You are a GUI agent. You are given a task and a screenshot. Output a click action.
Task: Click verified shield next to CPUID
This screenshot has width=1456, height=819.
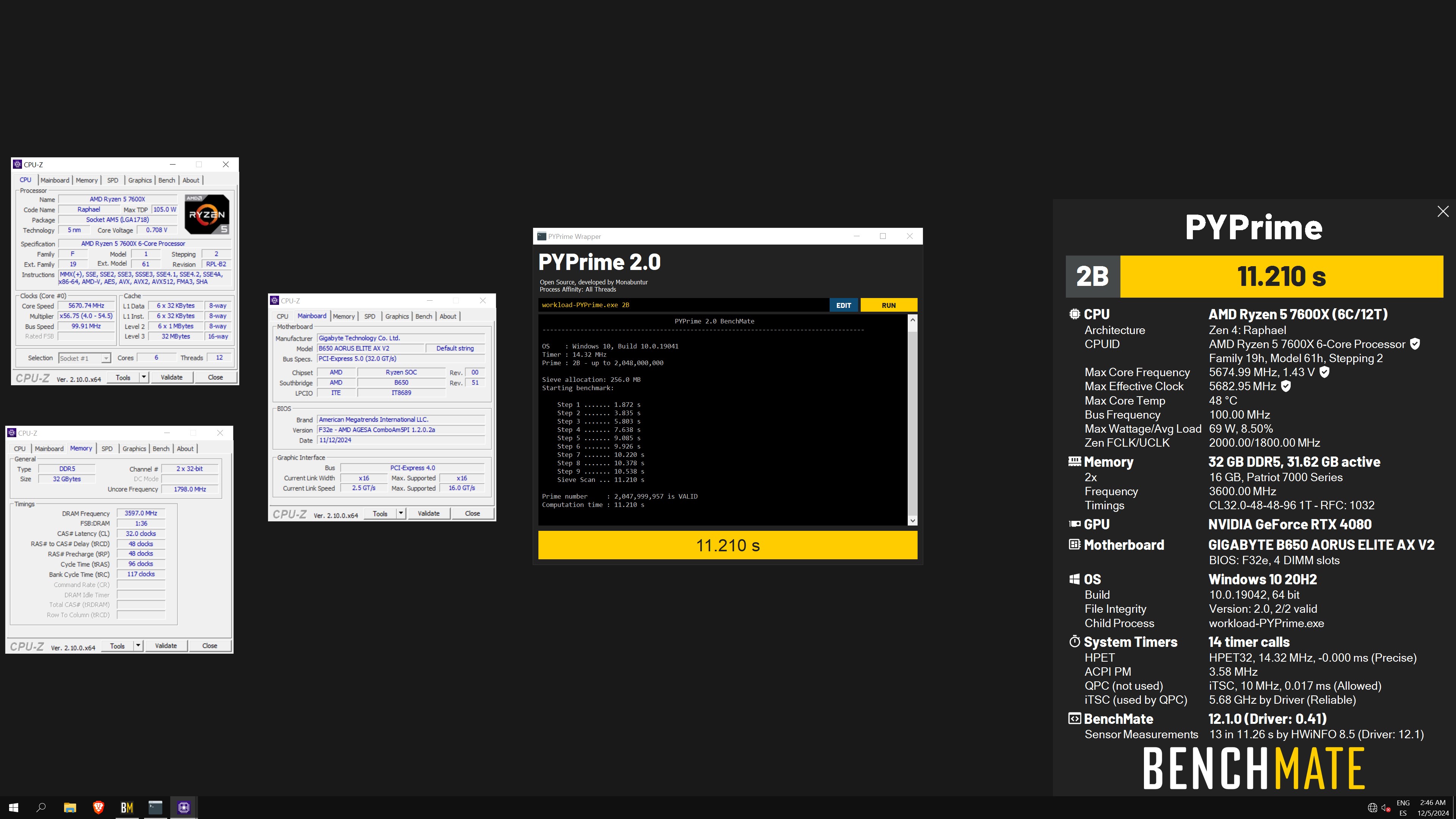coord(1415,344)
